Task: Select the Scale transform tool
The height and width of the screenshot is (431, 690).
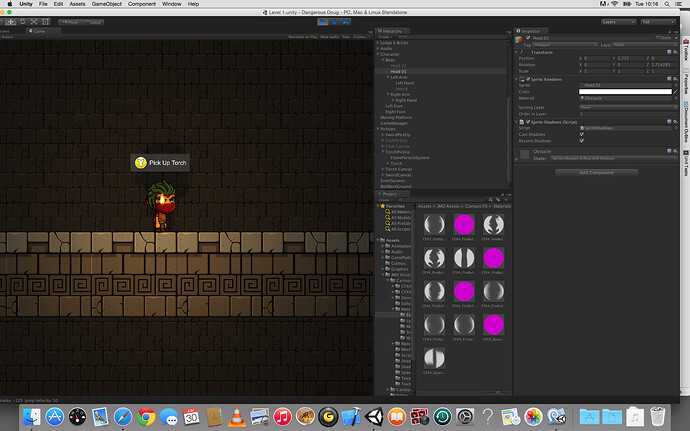Action: pyautogui.click(x=34, y=22)
